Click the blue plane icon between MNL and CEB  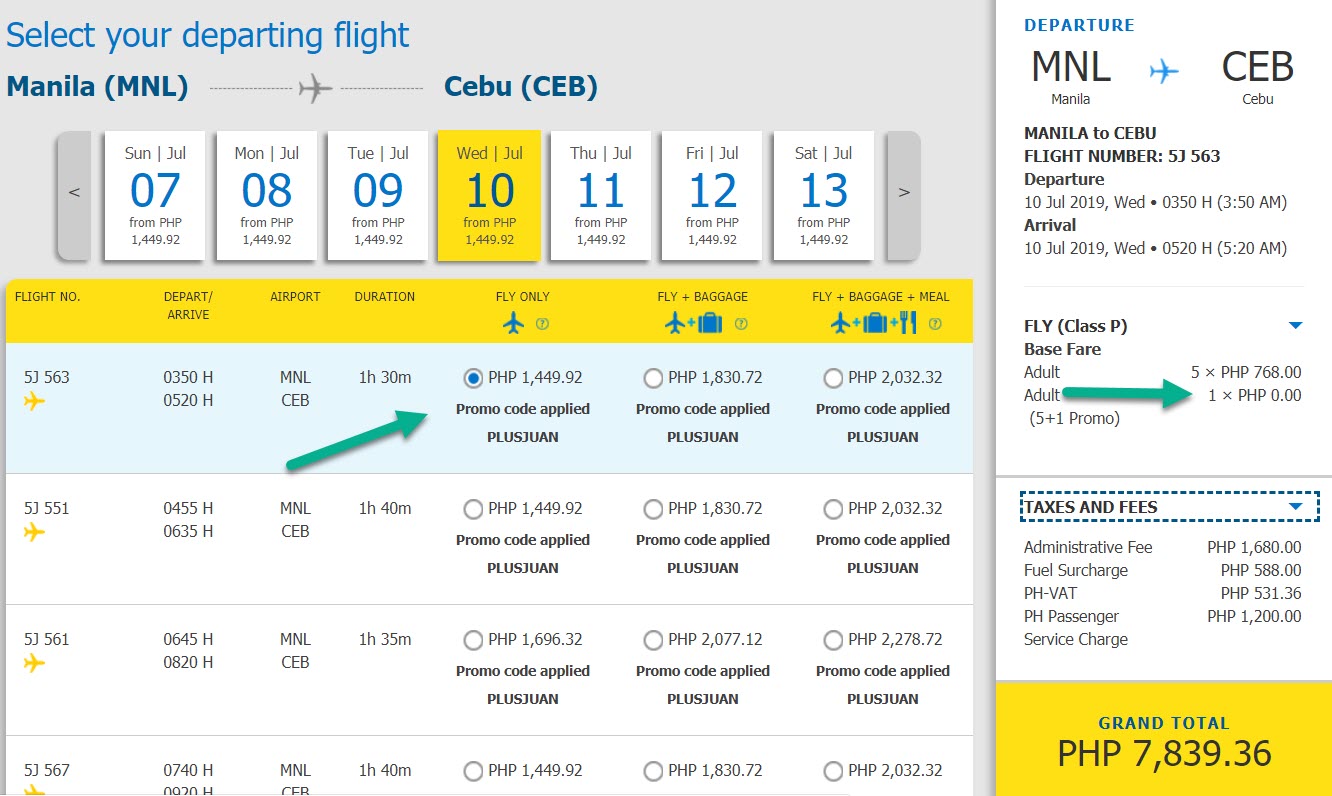[x=1164, y=71]
